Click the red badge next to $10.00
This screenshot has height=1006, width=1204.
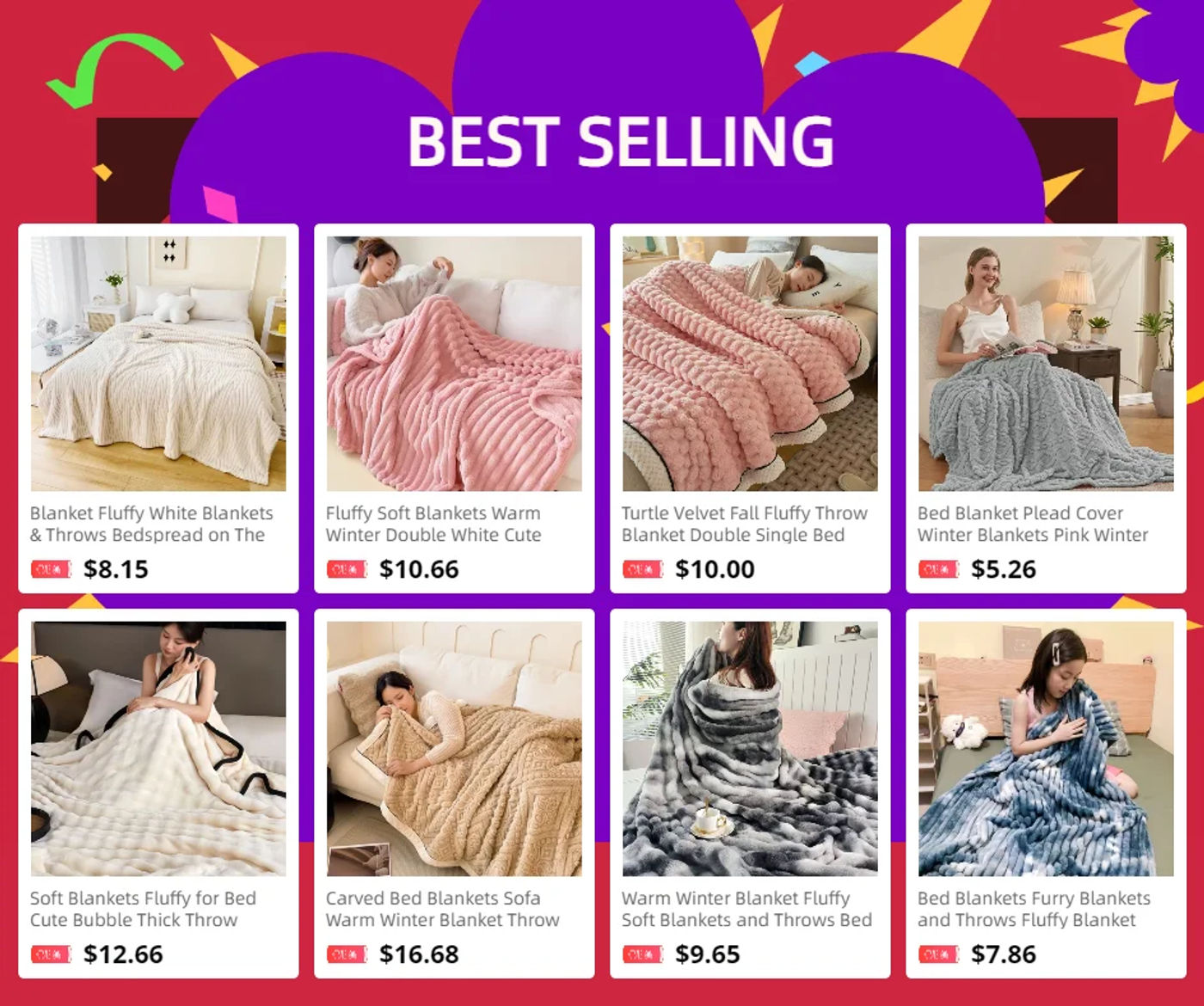(x=643, y=569)
